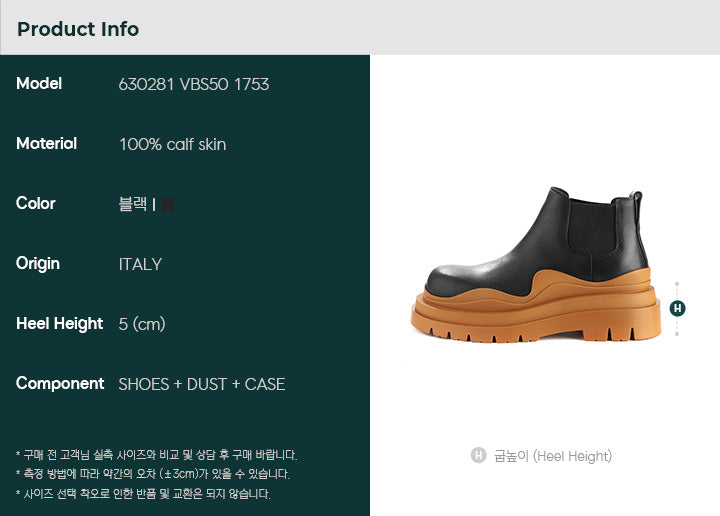Viewport: 720px width, 516px height.
Task: Select the ITALY origin value
Action: 140,264
